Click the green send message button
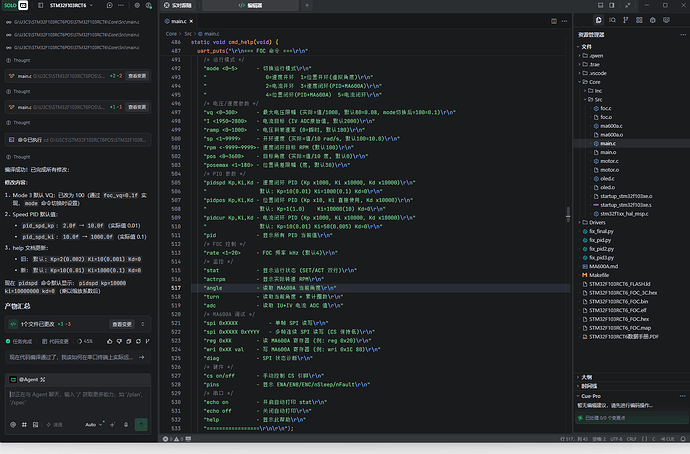690x454 pixels. click(x=141, y=425)
